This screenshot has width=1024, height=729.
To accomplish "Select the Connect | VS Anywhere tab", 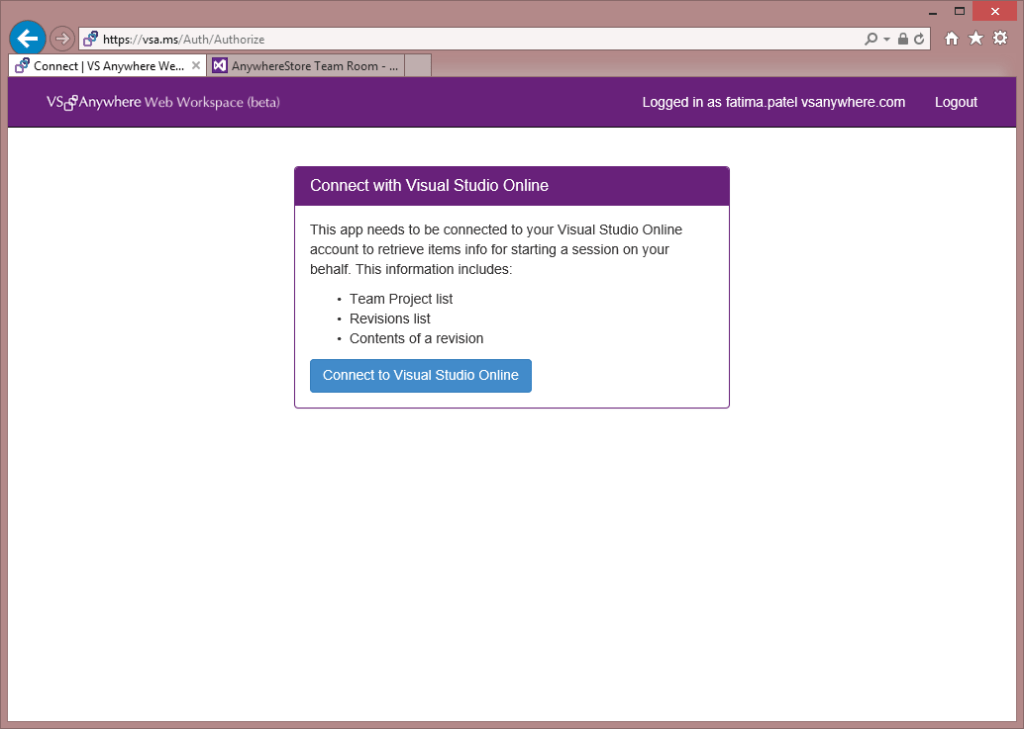I will (x=100, y=66).
